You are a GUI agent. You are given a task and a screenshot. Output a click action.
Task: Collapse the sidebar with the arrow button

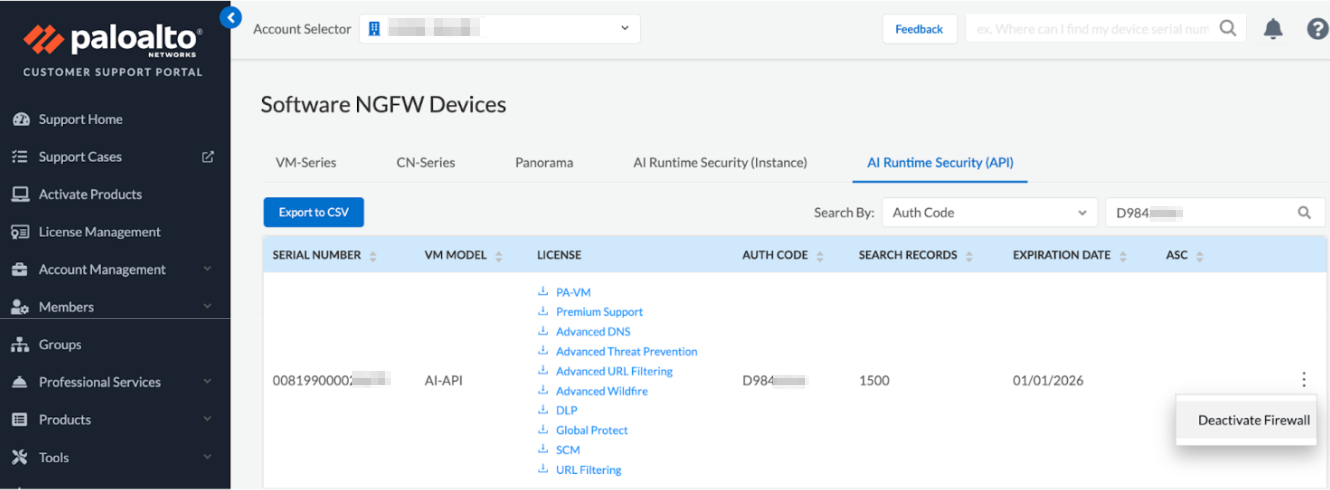[231, 17]
